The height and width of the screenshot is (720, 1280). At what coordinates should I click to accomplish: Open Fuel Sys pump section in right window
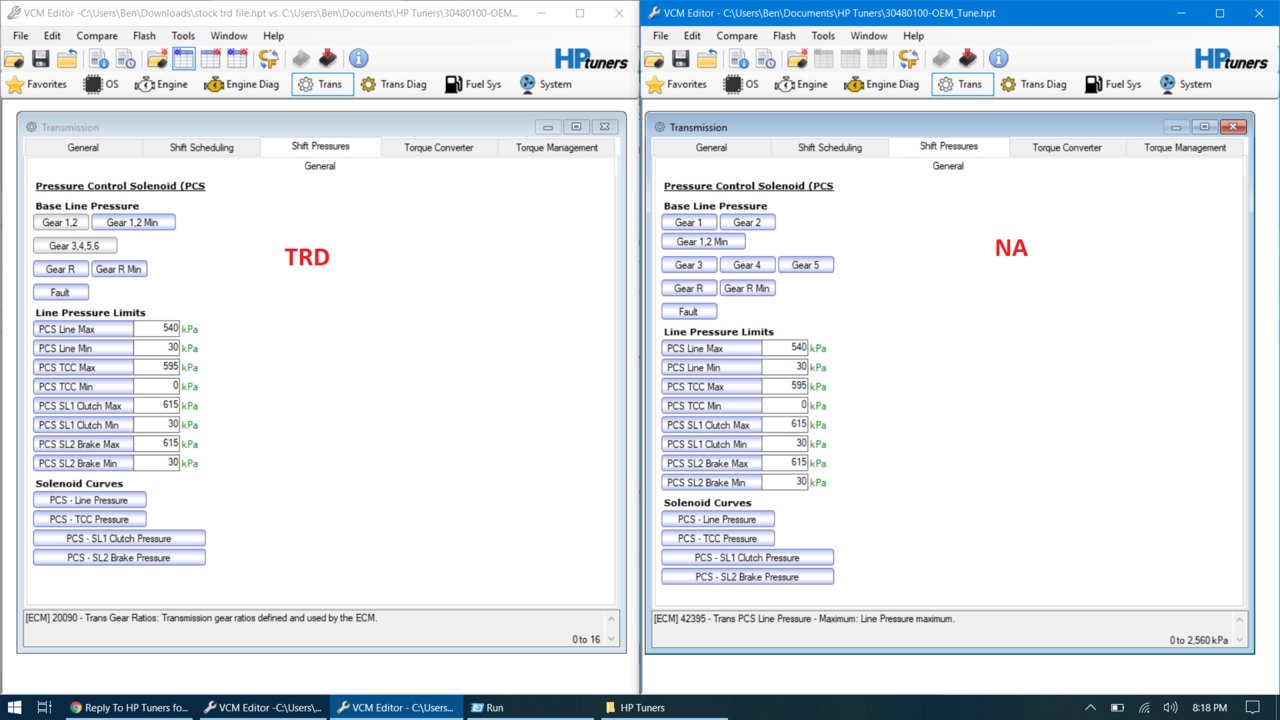coord(1114,84)
